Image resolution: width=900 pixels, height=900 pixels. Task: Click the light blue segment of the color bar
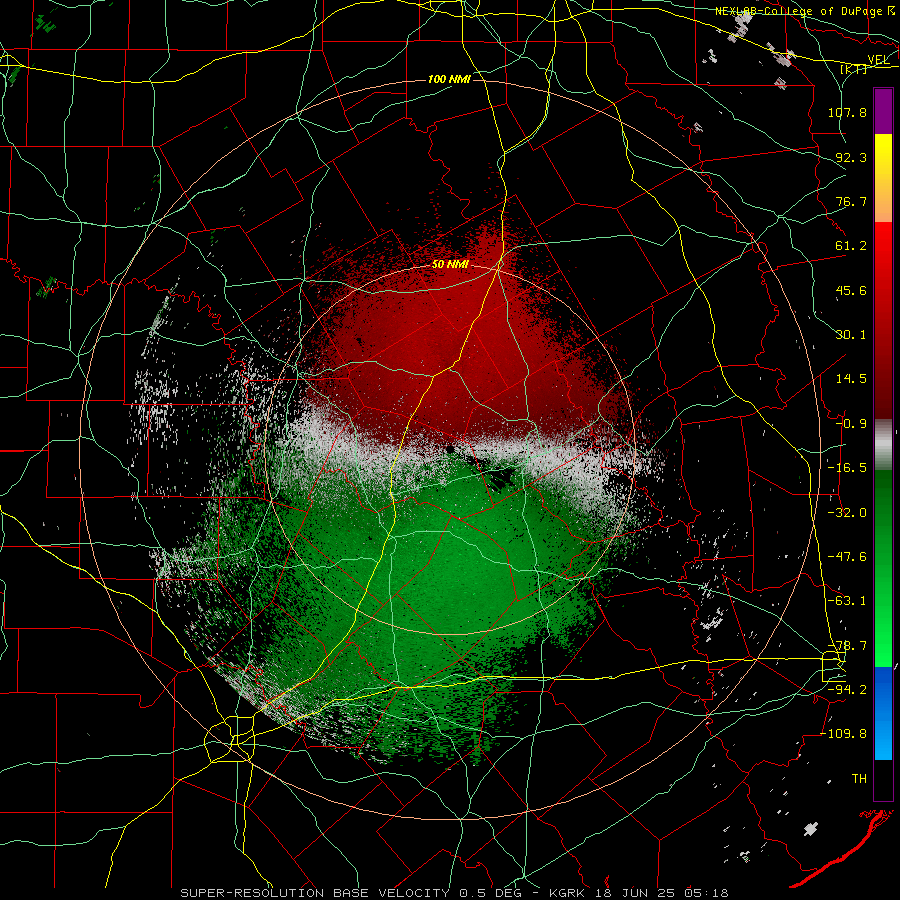click(x=883, y=713)
